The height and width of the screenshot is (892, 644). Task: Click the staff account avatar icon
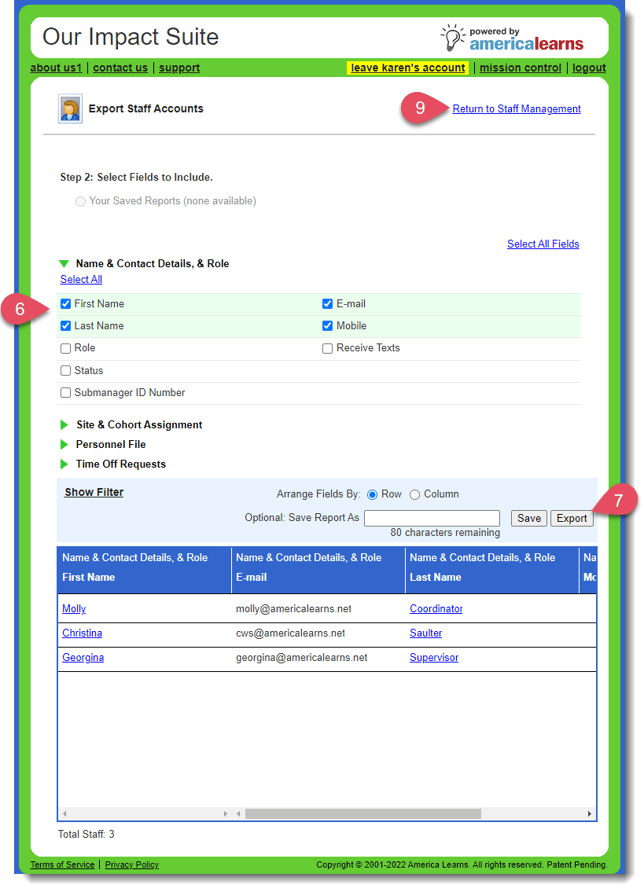[x=70, y=109]
